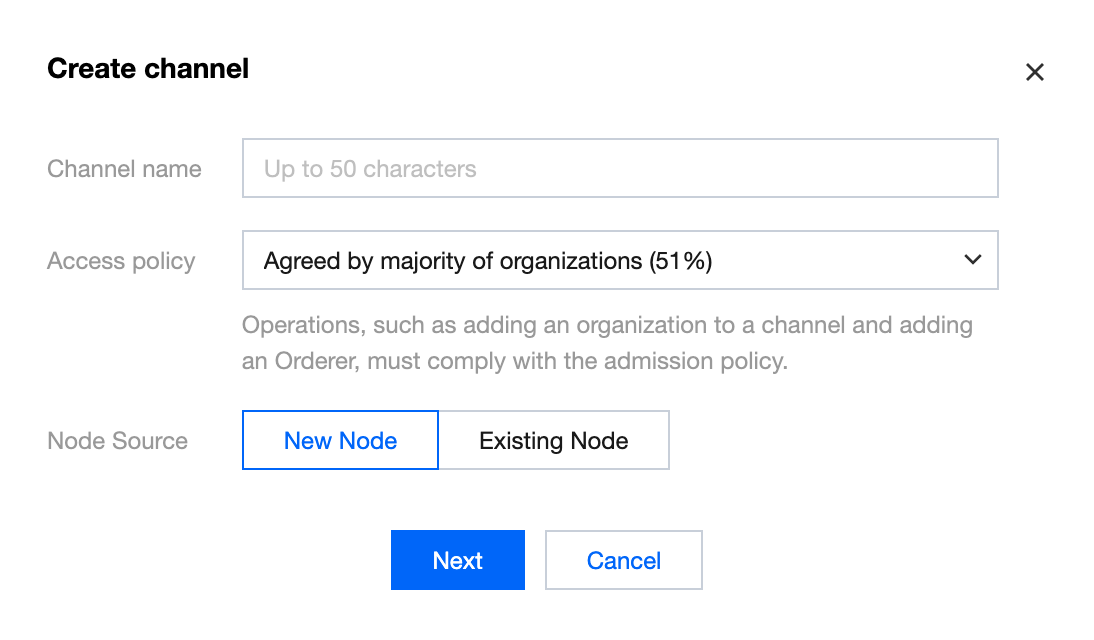Open the Access policy dropdown
This screenshot has width=1094, height=640.
[x=620, y=261]
